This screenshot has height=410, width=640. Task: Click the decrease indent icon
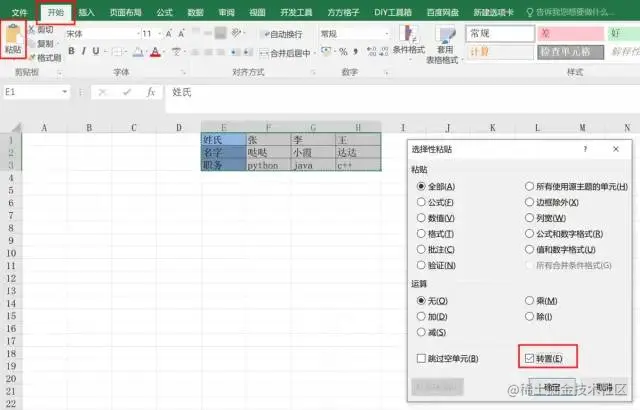[236, 52]
